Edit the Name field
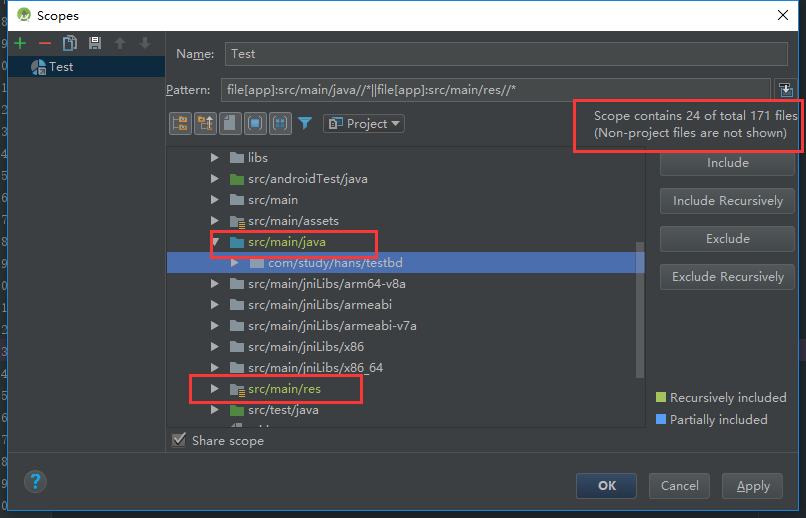 [x=506, y=53]
